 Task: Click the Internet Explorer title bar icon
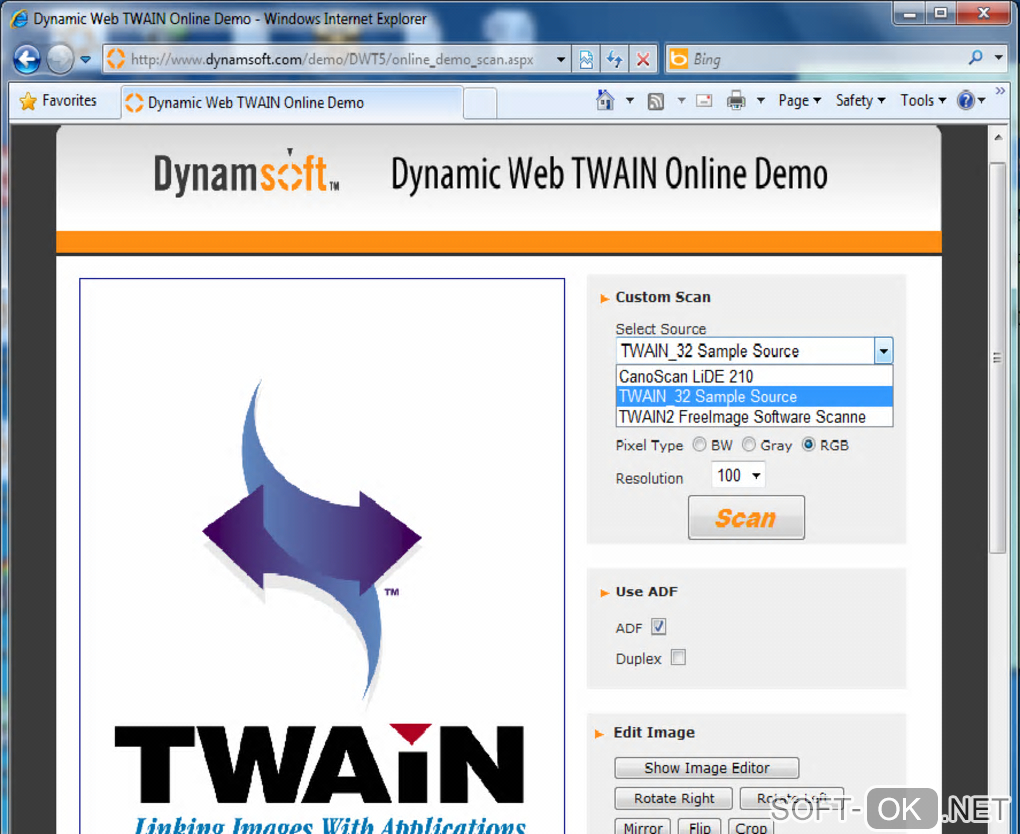click(20, 18)
